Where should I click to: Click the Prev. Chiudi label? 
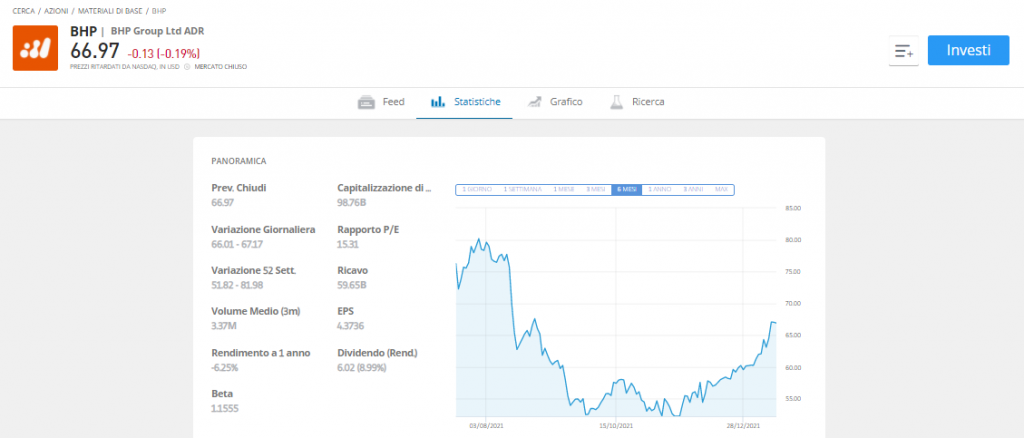(239, 188)
